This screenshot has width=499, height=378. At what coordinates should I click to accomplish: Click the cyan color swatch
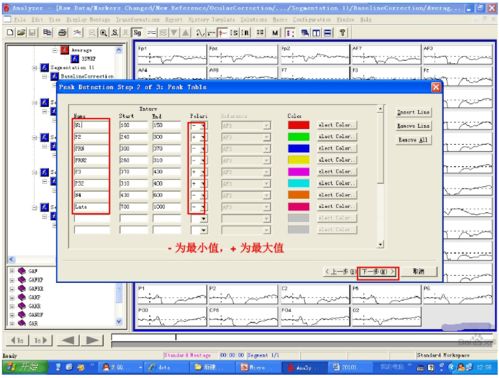click(x=298, y=183)
